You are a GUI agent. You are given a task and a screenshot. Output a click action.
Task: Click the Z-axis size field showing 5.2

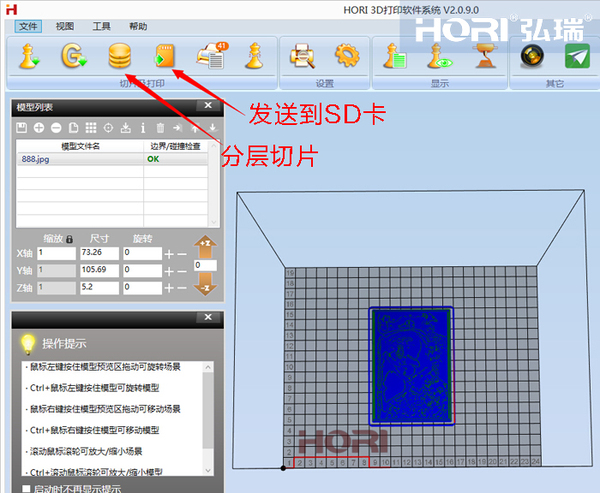click(x=99, y=288)
